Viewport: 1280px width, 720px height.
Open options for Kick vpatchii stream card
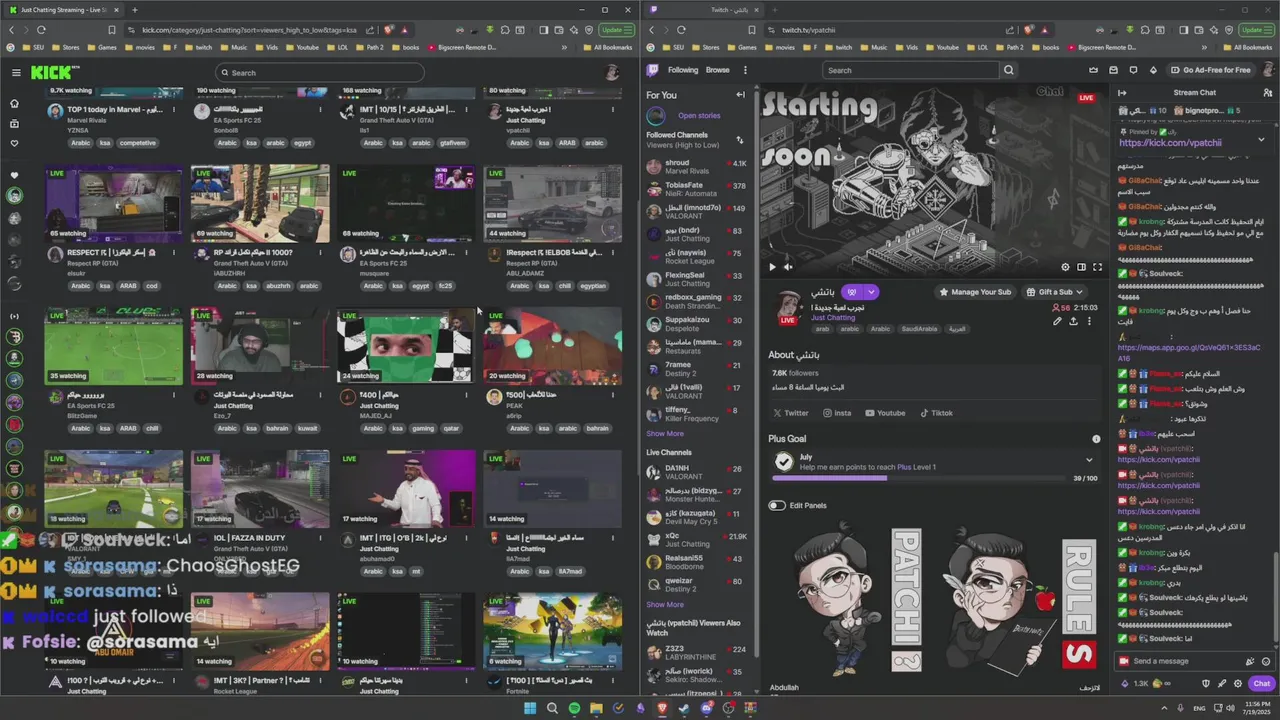click(x=612, y=110)
